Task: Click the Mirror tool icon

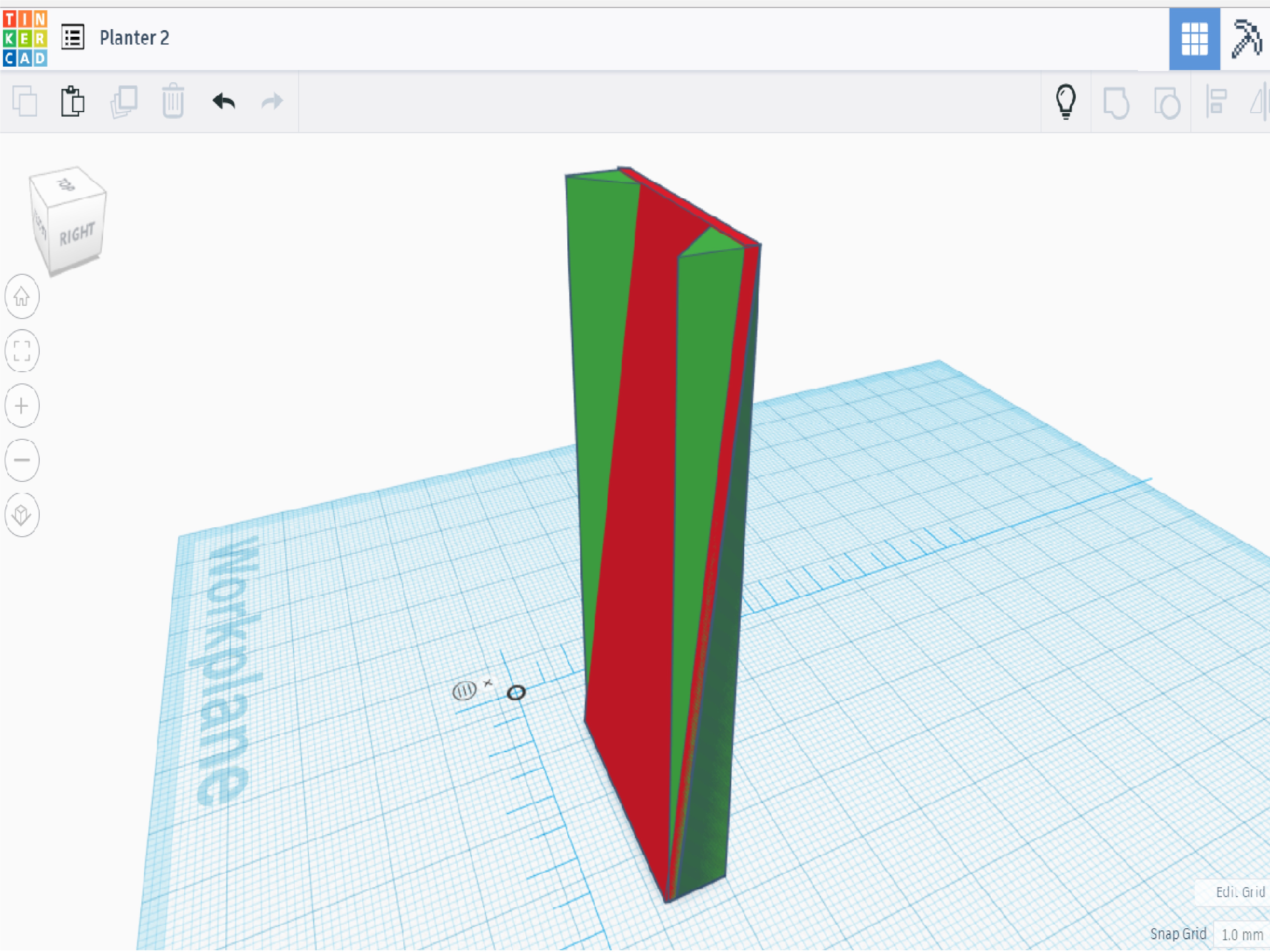Action: click(x=1260, y=102)
